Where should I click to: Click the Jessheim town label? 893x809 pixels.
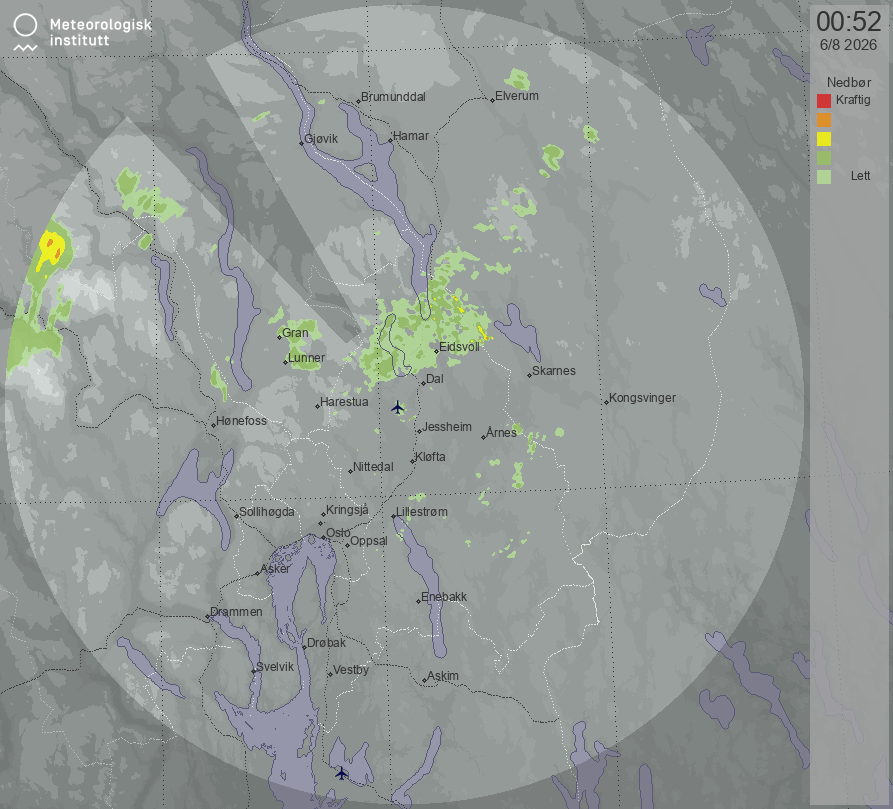click(x=447, y=427)
